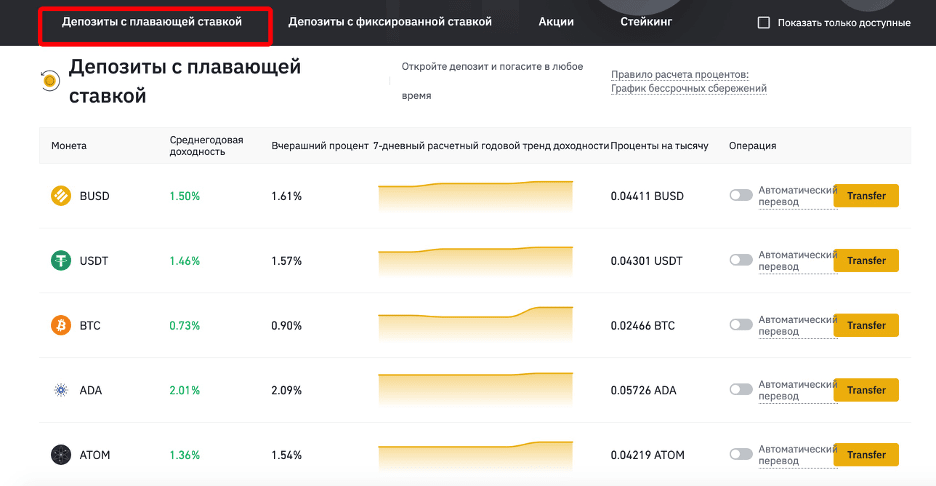
Task: Click the ATOM Cosmos coin icon
Action: coord(61,455)
